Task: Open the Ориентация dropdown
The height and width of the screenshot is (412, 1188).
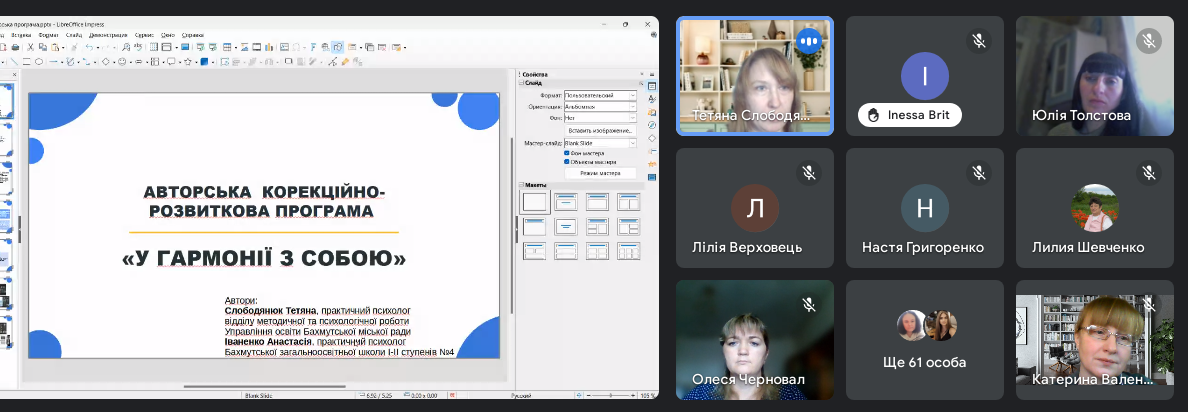Action: (x=600, y=107)
